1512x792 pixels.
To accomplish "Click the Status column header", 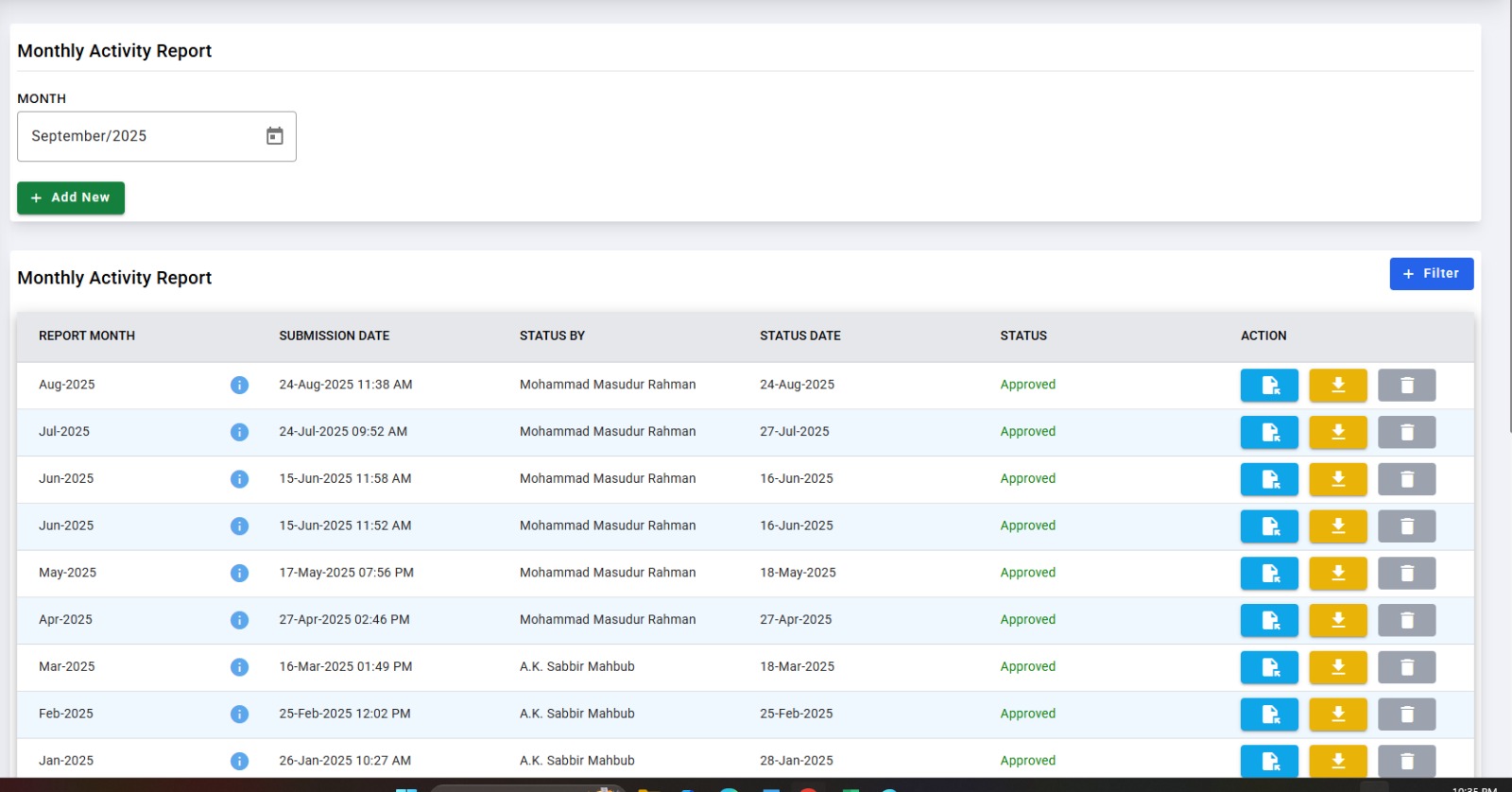I will pos(1023,336).
